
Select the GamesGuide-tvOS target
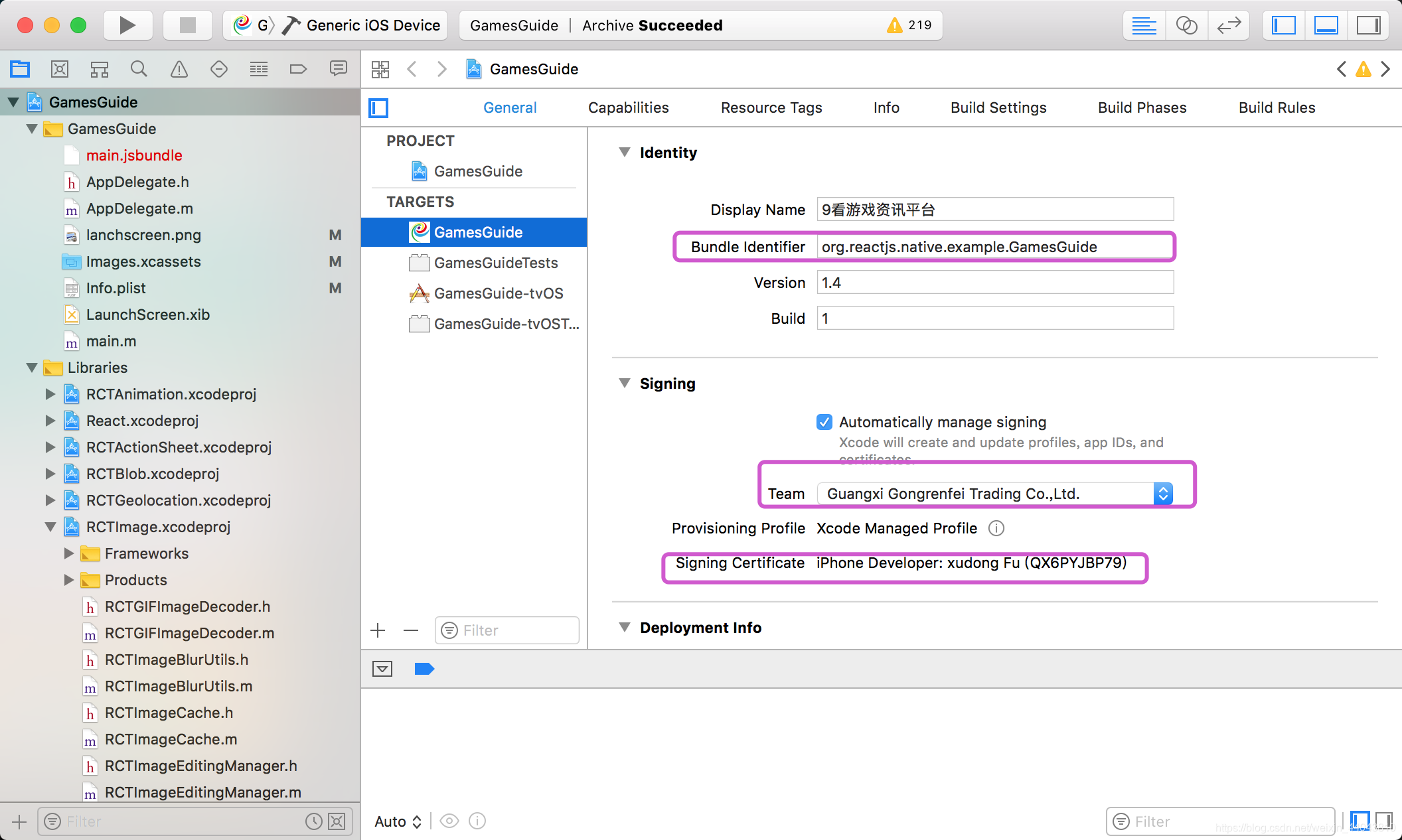click(474, 293)
